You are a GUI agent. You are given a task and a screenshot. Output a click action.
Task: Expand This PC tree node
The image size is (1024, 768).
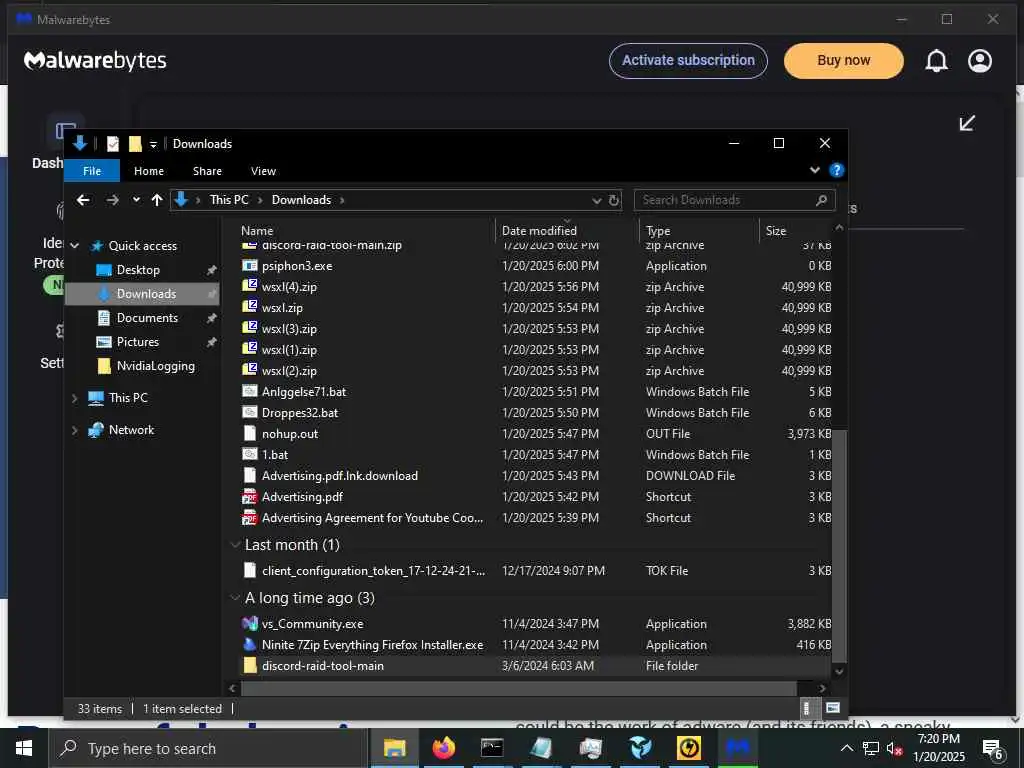(75, 398)
